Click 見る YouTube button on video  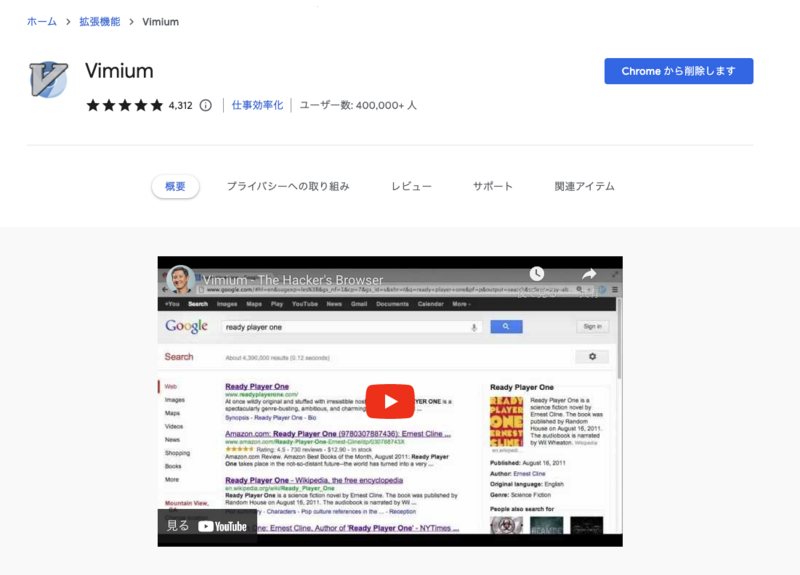[207, 526]
